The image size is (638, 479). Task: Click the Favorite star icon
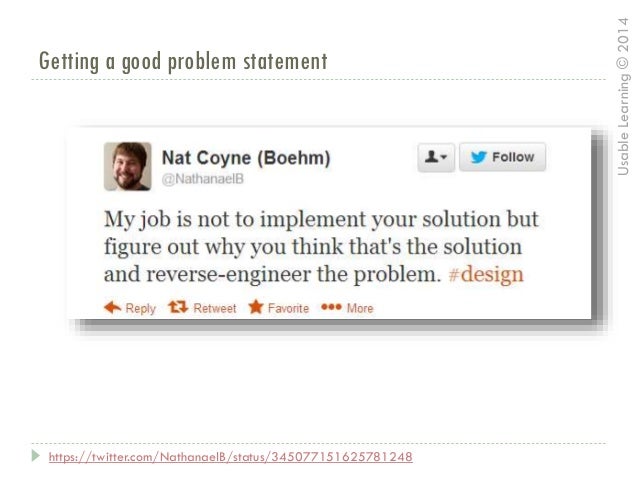pos(256,307)
